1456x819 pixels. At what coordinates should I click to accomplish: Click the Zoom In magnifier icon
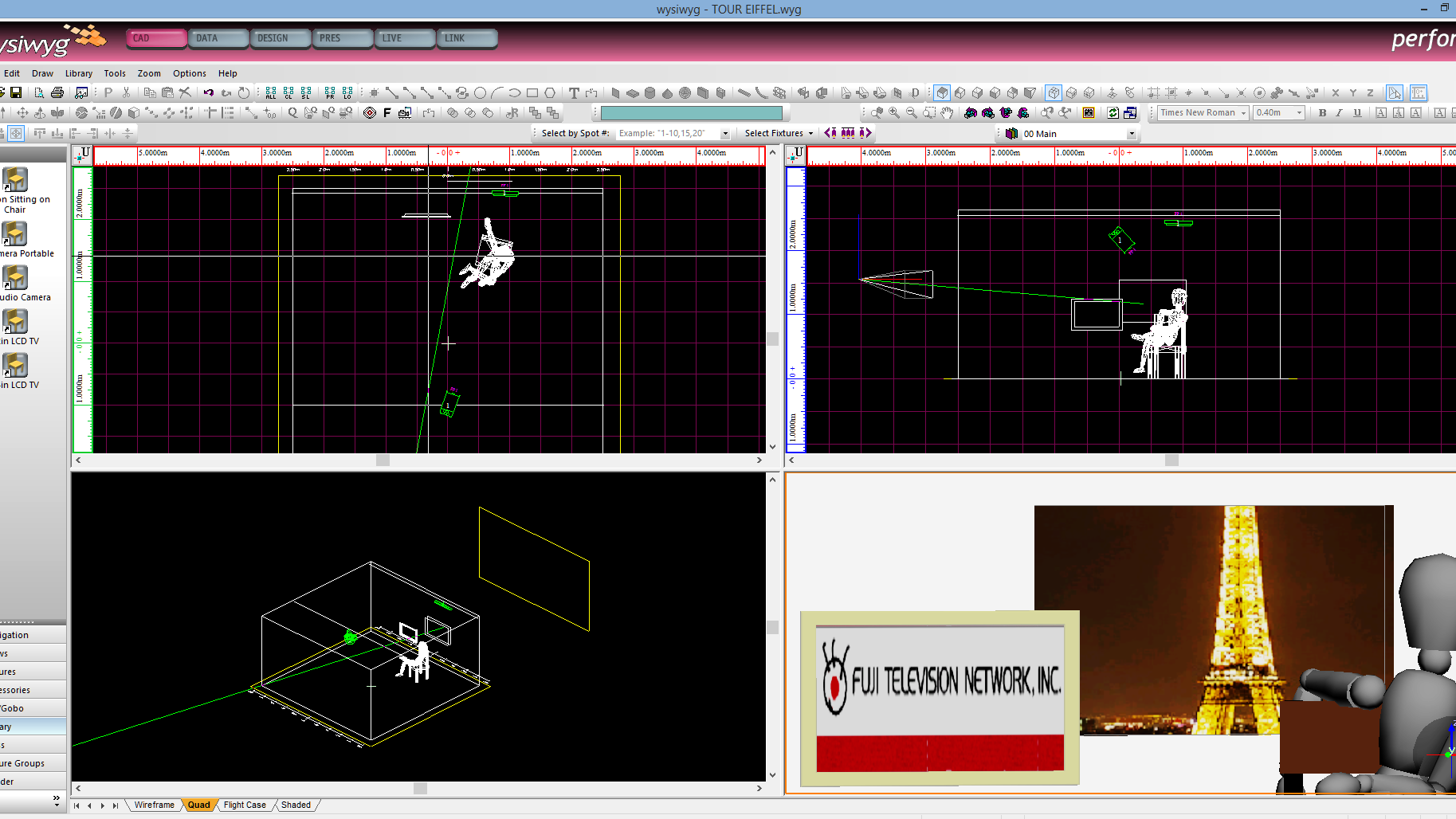point(894,113)
